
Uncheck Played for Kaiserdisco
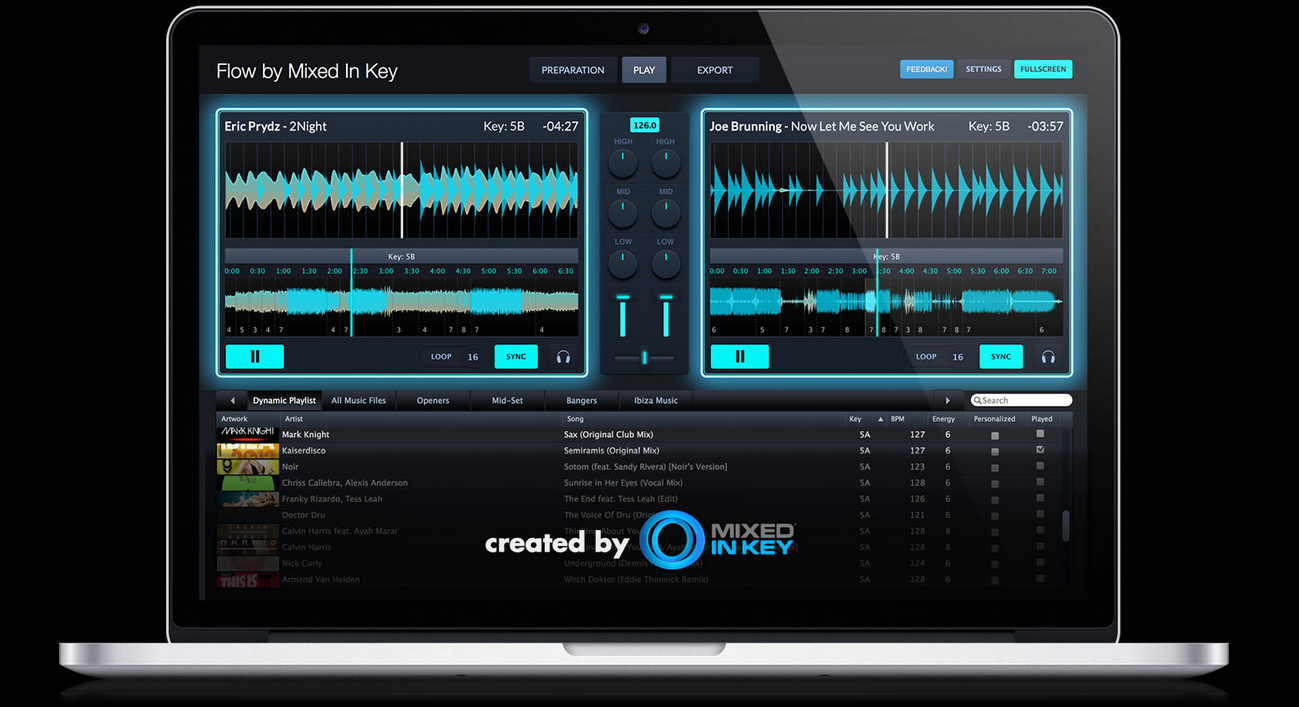click(1040, 450)
